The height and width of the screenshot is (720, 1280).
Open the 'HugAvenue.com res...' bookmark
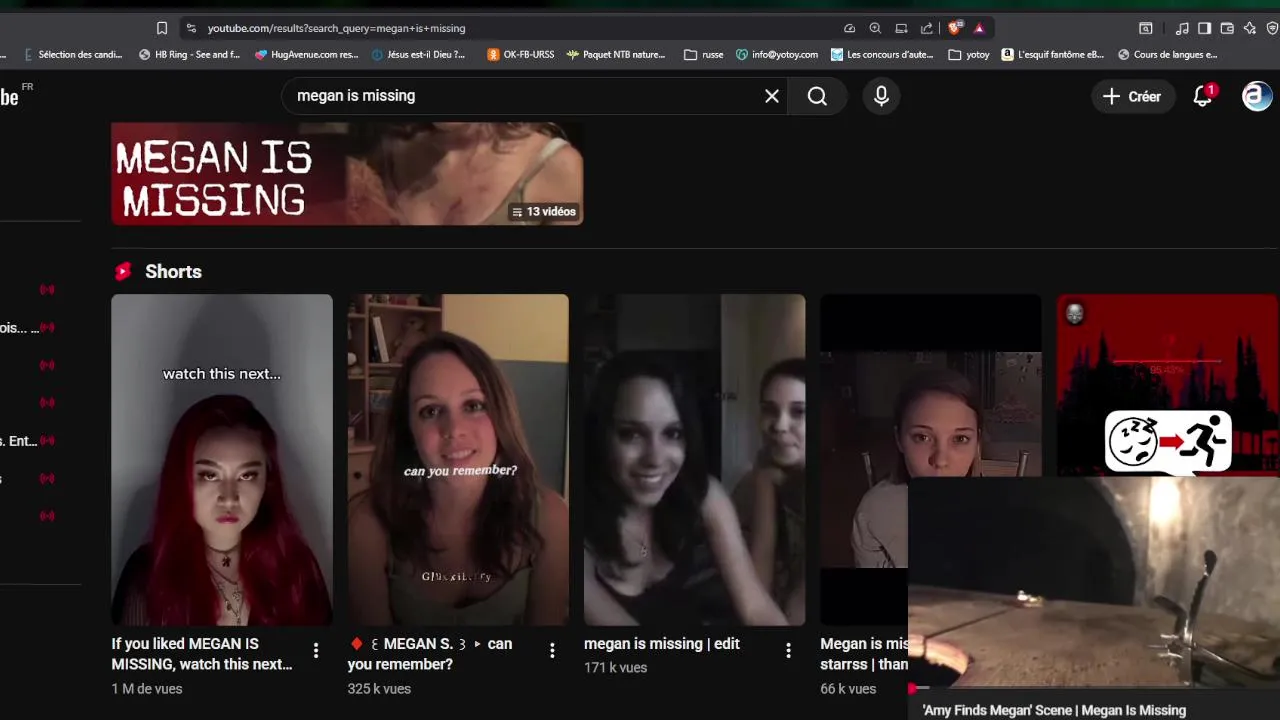click(306, 55)
